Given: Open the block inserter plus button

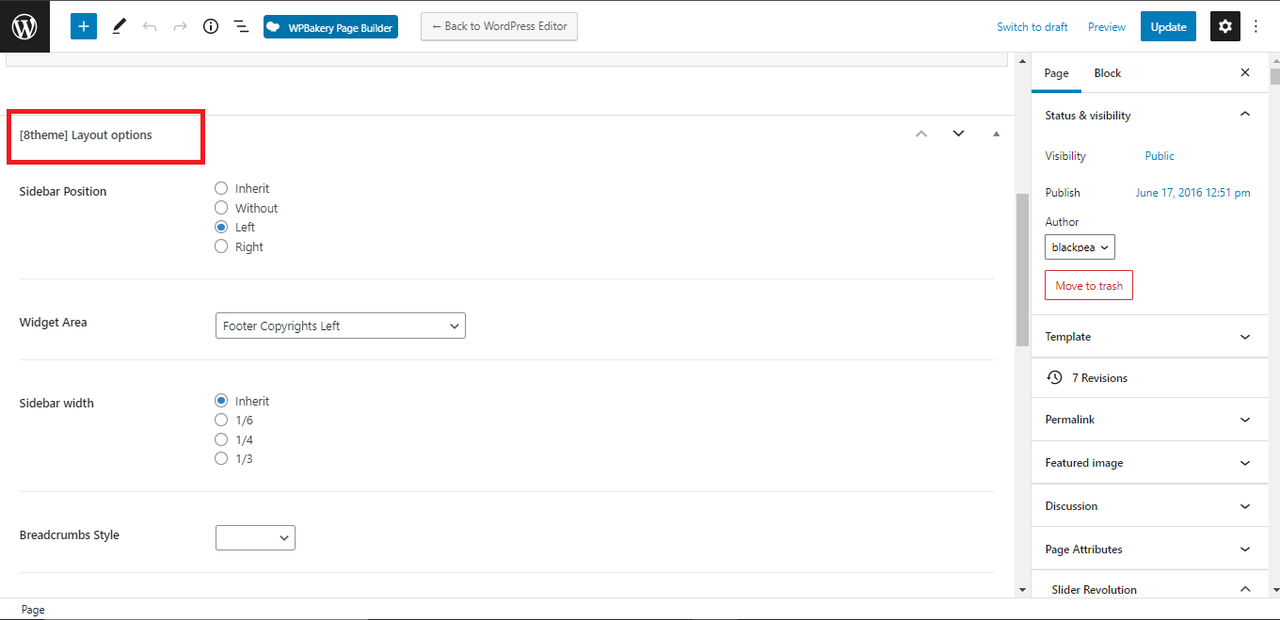Looking at the screenshot, I should (x=84, y=27).
